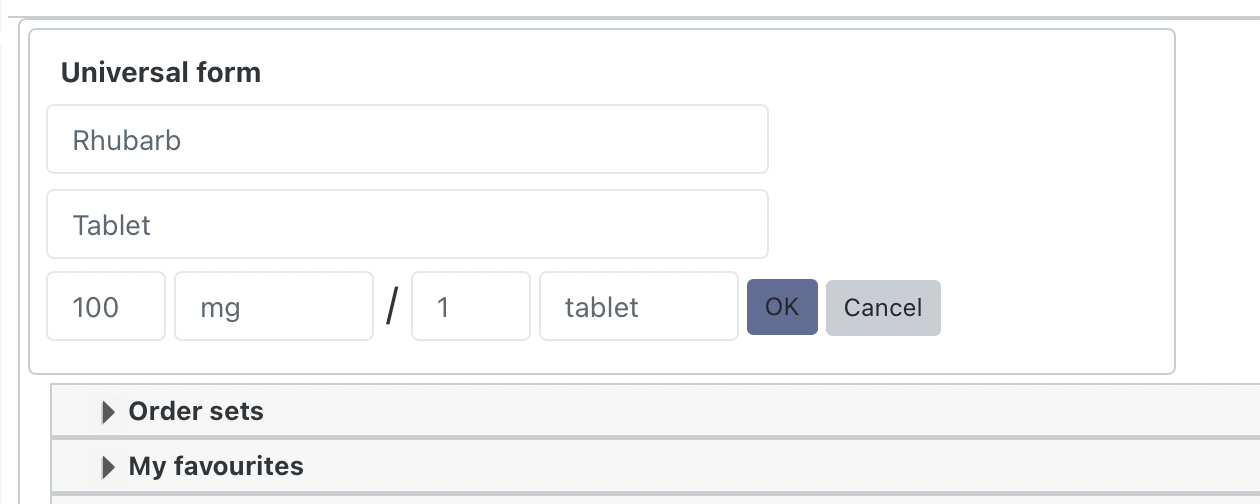Expand the Order sets disclosure triangle

109,412
